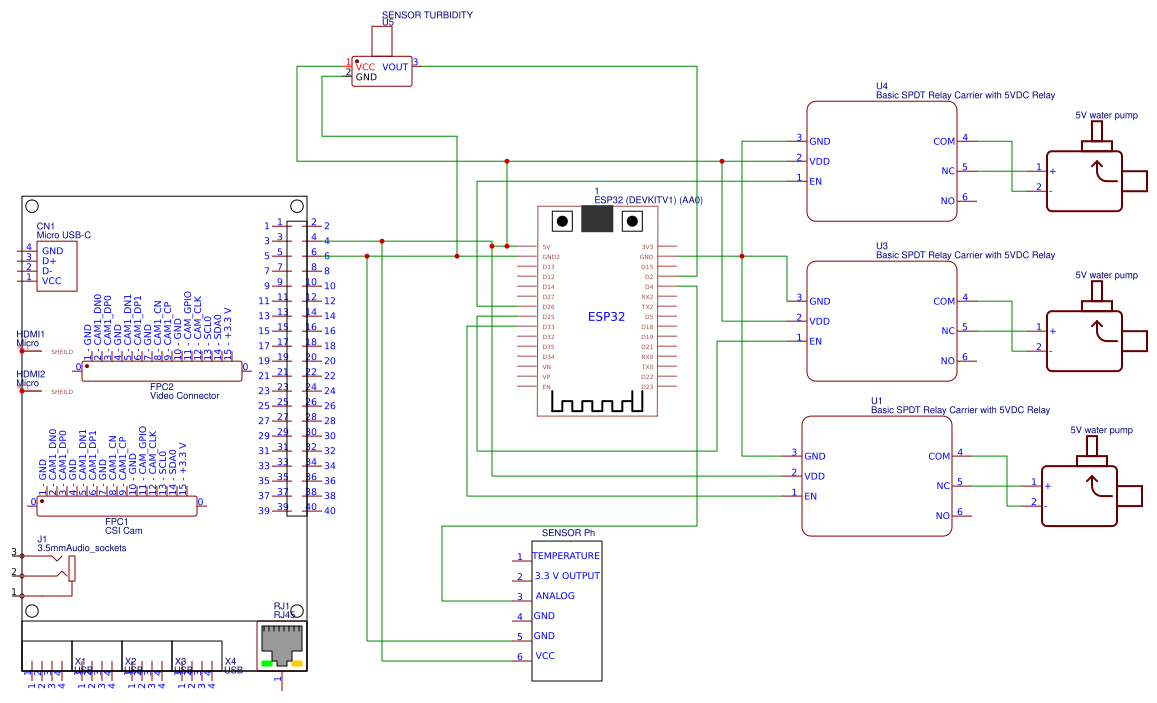Click the HDMI1 Micro label
The width and height of the screenshot is (1157, 703).
click(x=30, y=339)
